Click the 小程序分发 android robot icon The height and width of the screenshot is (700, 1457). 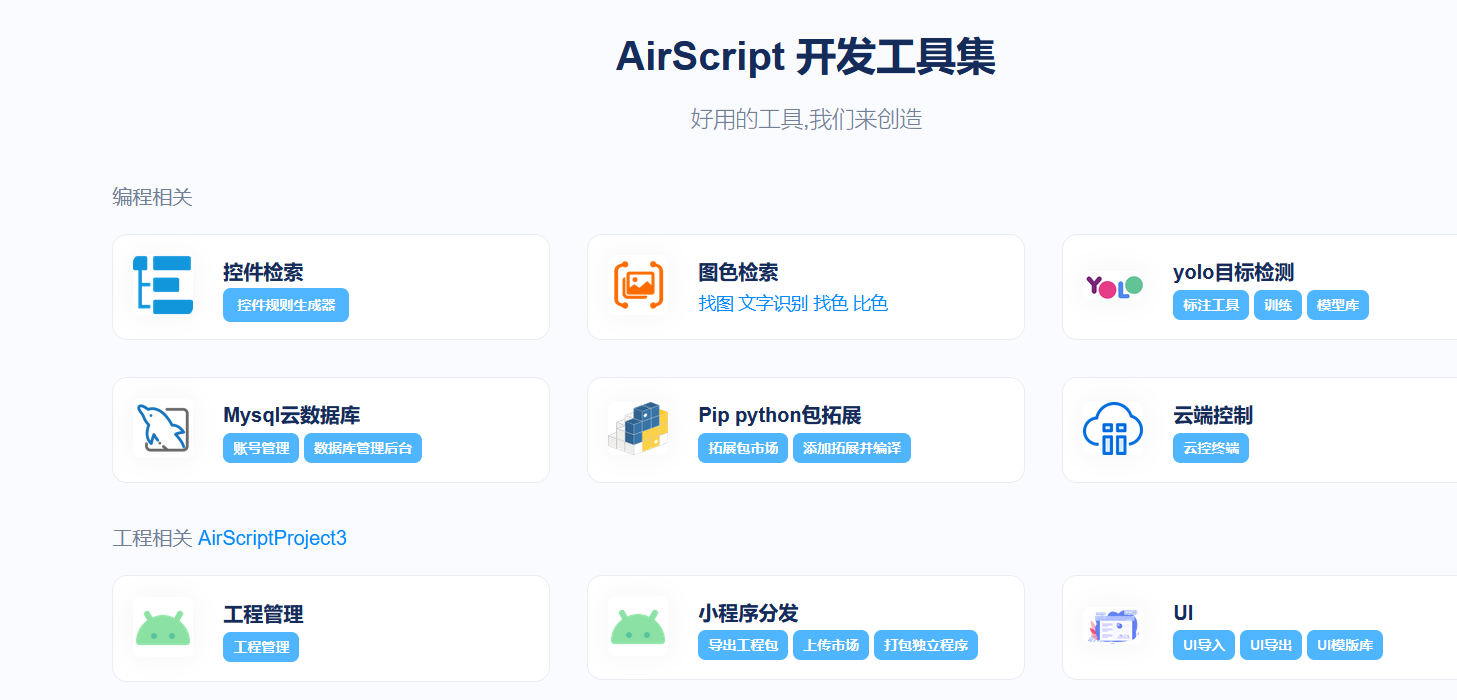[x=638, y=628]
